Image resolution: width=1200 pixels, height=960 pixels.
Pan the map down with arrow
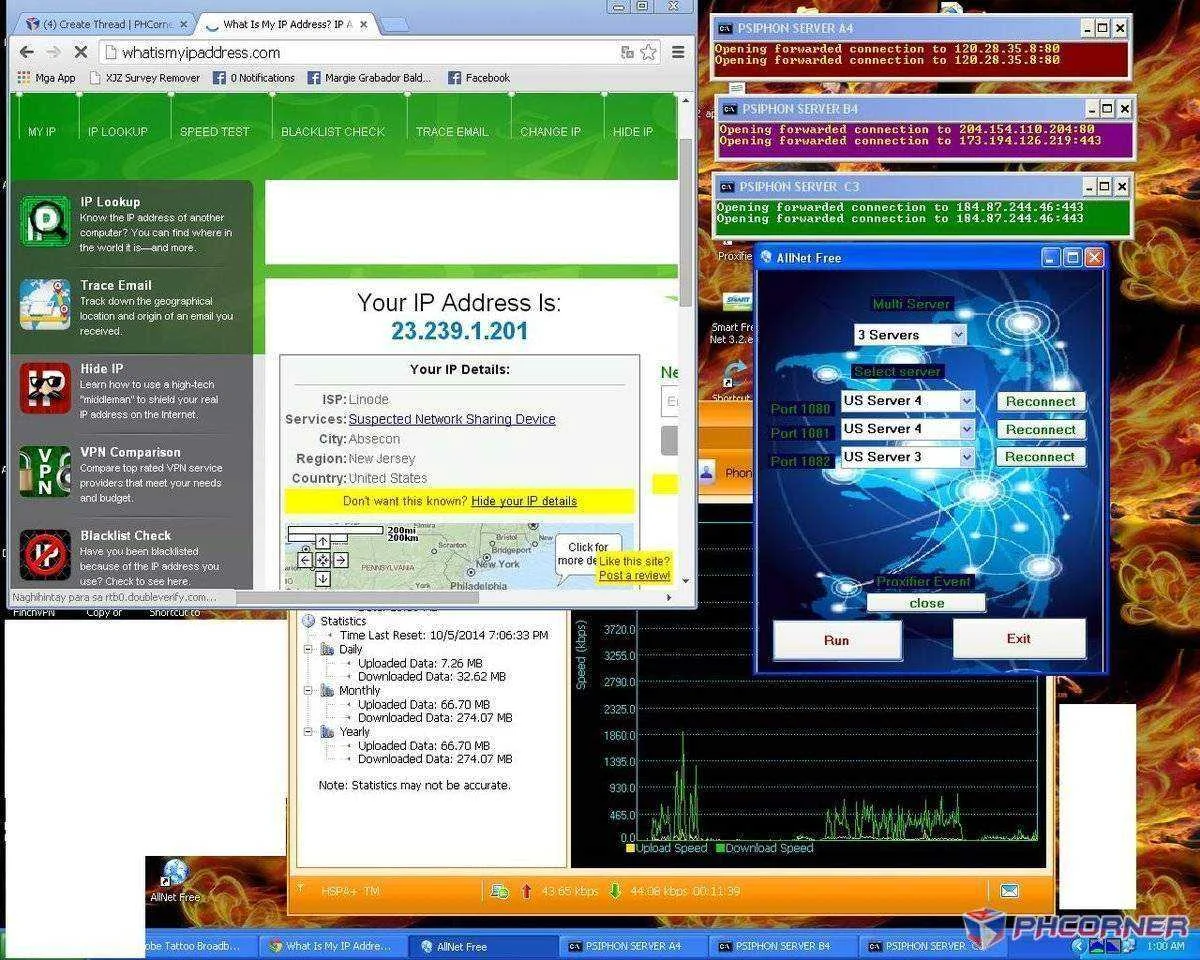323,577
